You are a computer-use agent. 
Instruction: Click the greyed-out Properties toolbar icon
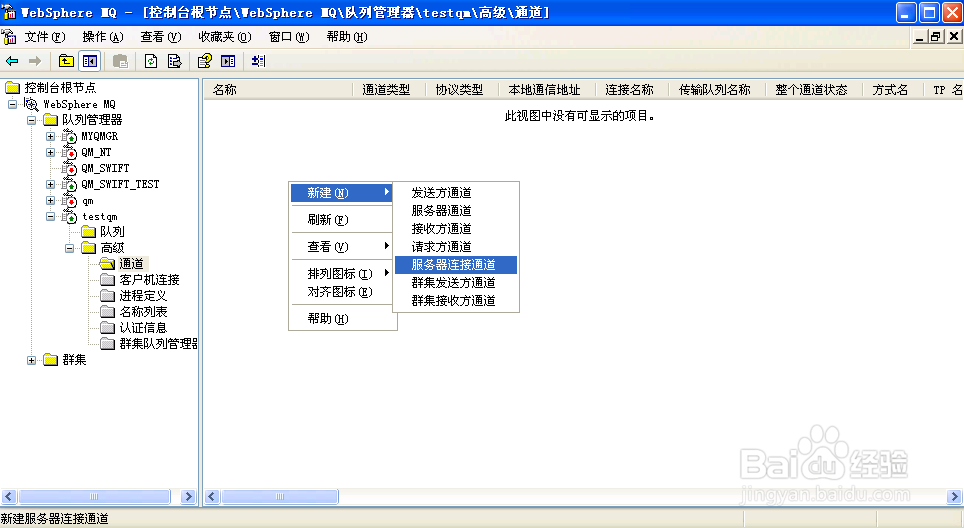120,61
